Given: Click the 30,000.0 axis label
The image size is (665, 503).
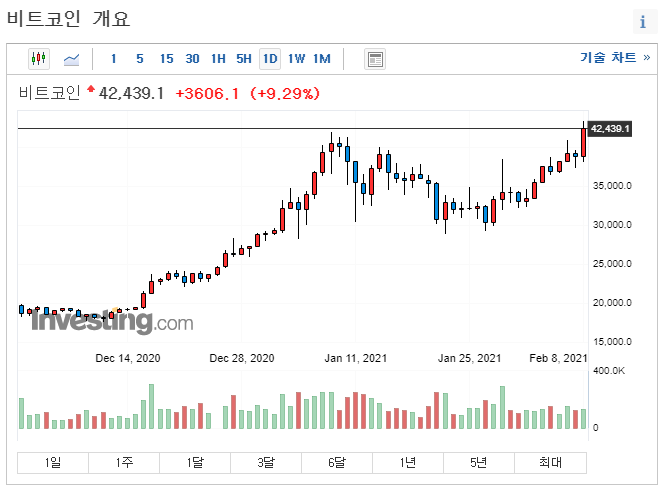Looking at the screenshot, I should click(612, 225).
